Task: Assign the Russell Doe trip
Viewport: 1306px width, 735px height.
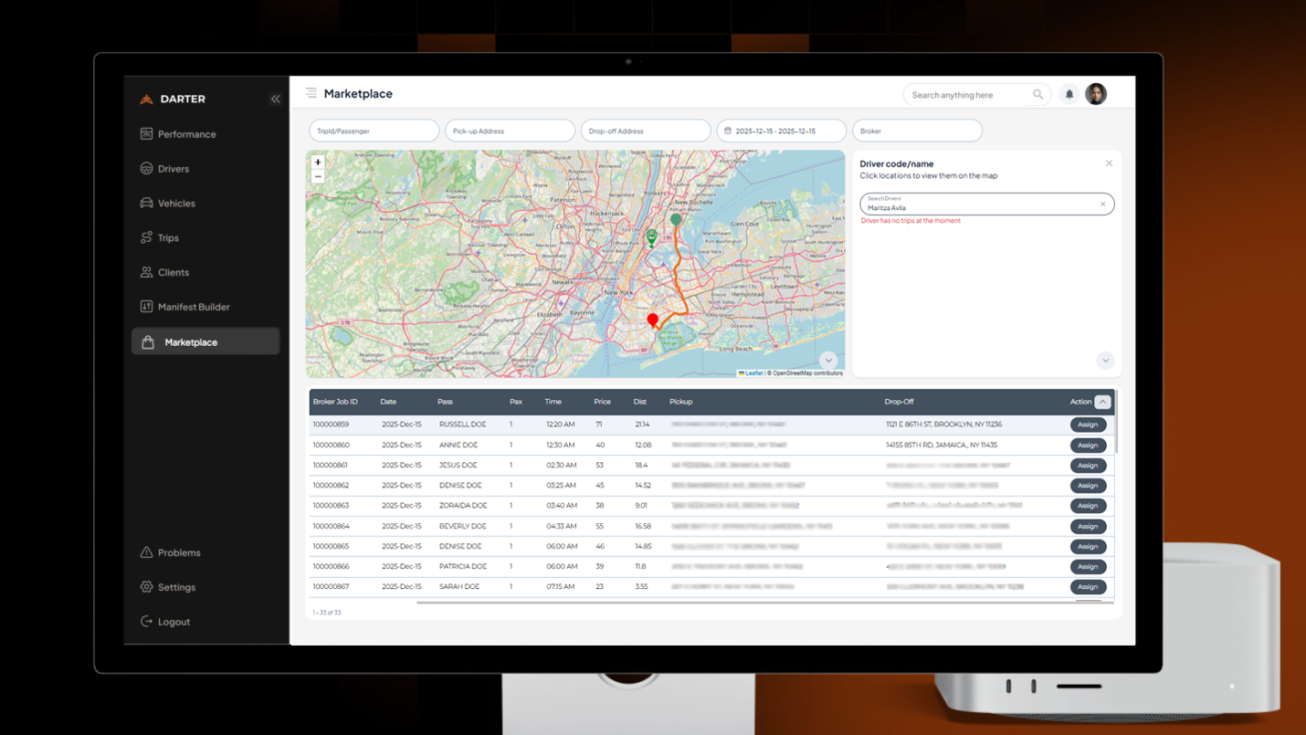Action: (x=1087, y=425)
